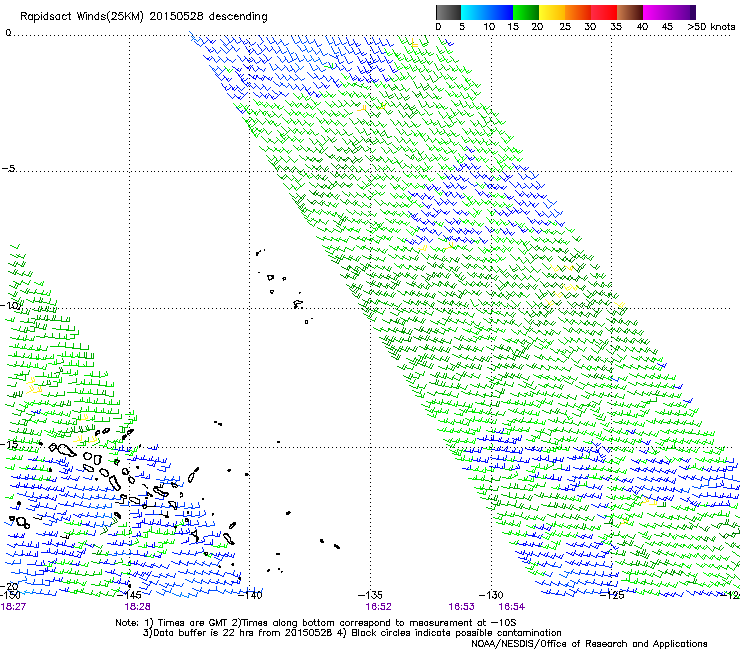This screenshot has width=740, height=650.
Task: Click the red 30-35 knots legend color
Action: click(604, 12)
